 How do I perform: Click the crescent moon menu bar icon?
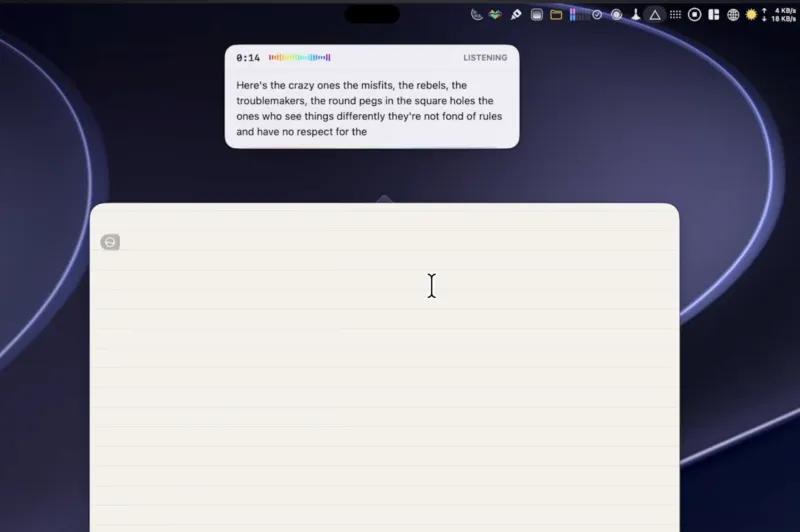(476, 15)
